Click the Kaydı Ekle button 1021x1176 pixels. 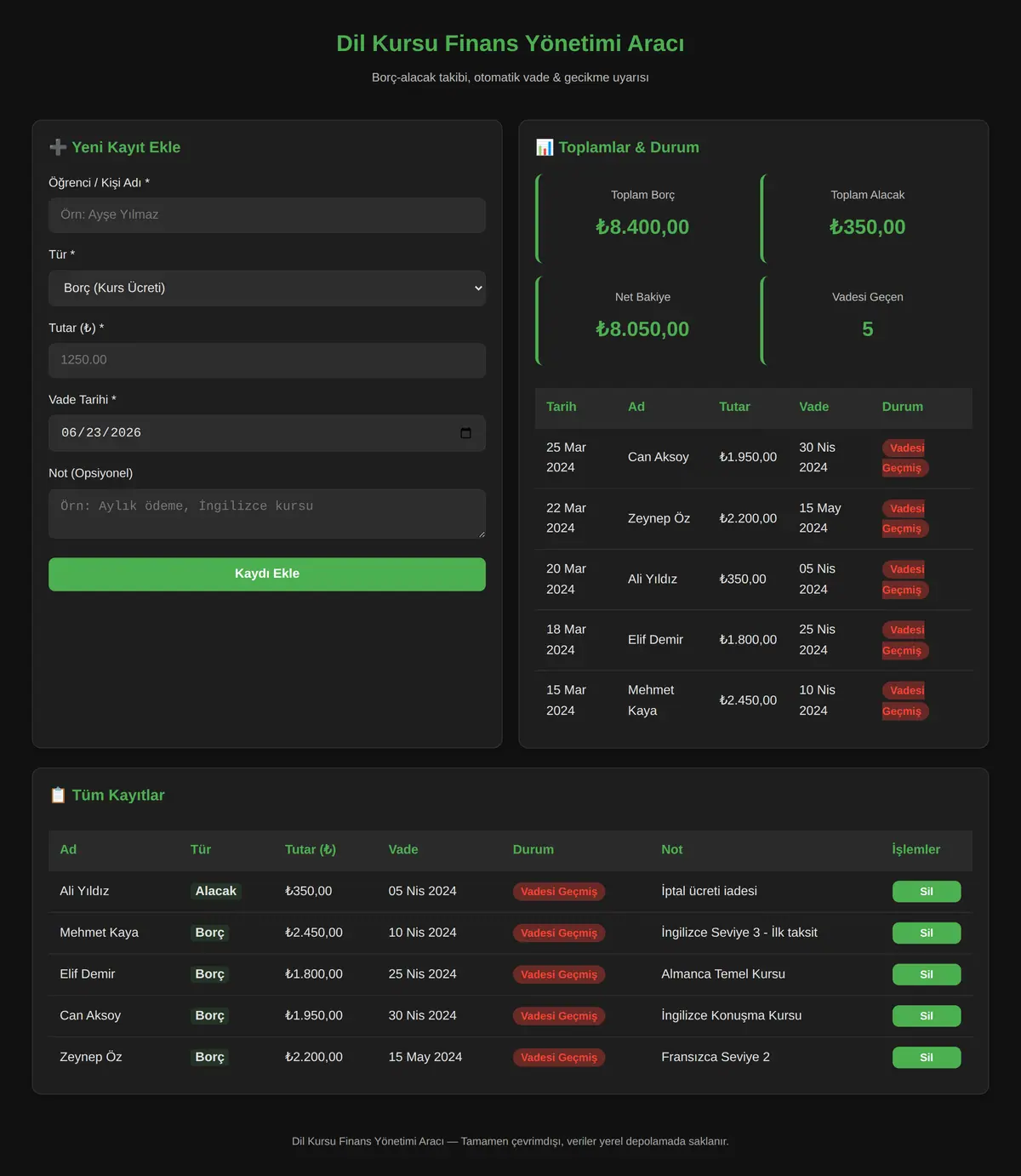pos(267,574)
